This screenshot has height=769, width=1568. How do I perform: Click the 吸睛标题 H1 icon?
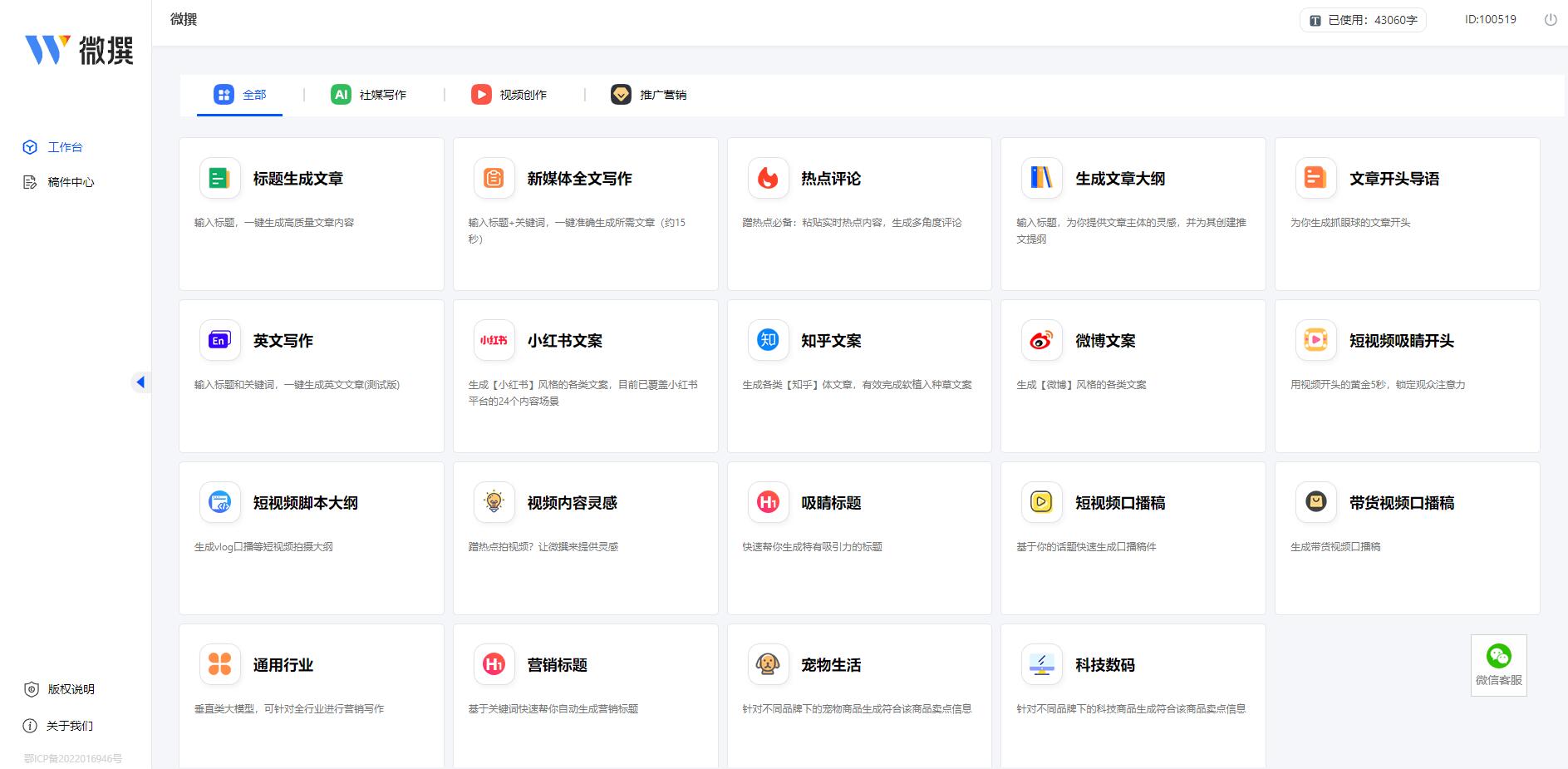[x=768, y=501]
